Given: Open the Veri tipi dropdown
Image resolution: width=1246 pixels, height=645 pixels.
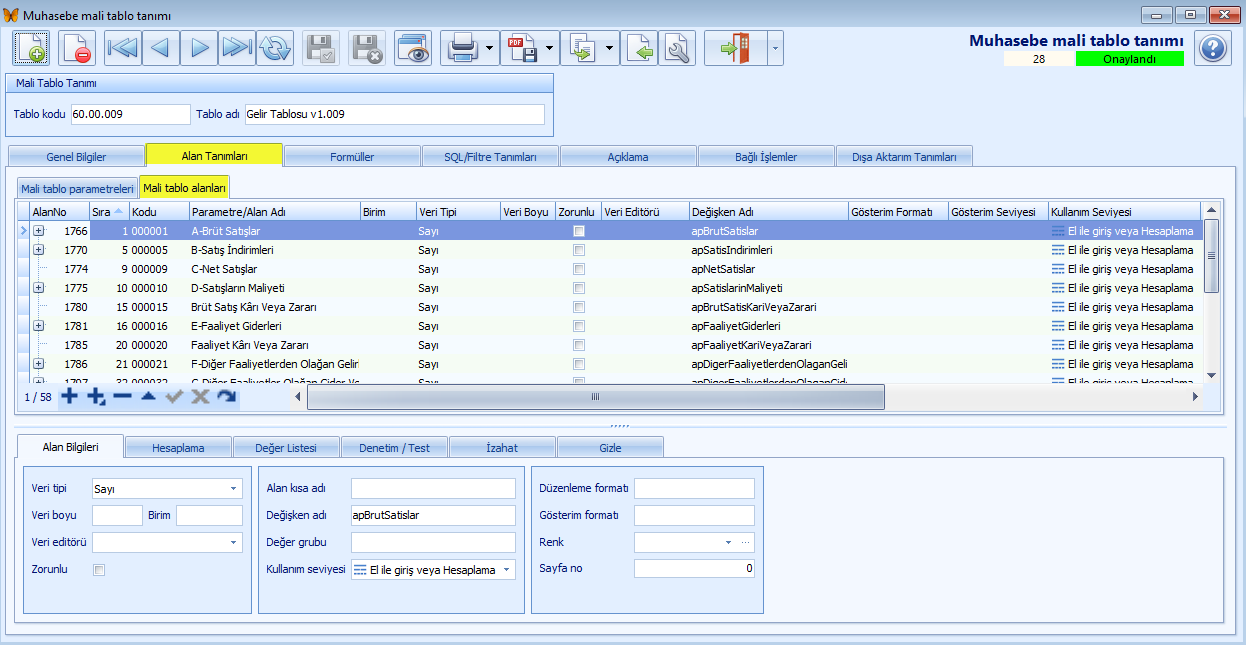Looking at the screenshot, I should [x=233, y=489].
